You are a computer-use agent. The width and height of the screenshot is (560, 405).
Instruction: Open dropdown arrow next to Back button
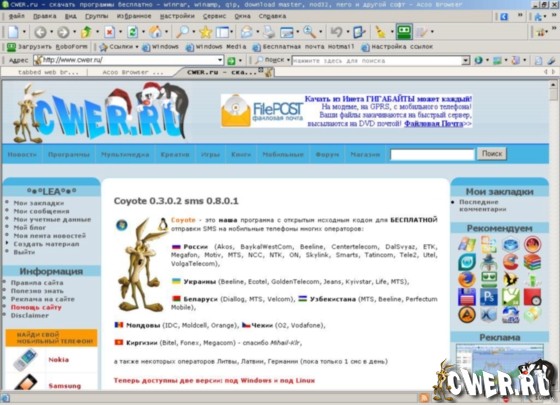pyautogui.click(x=51, y=32)
